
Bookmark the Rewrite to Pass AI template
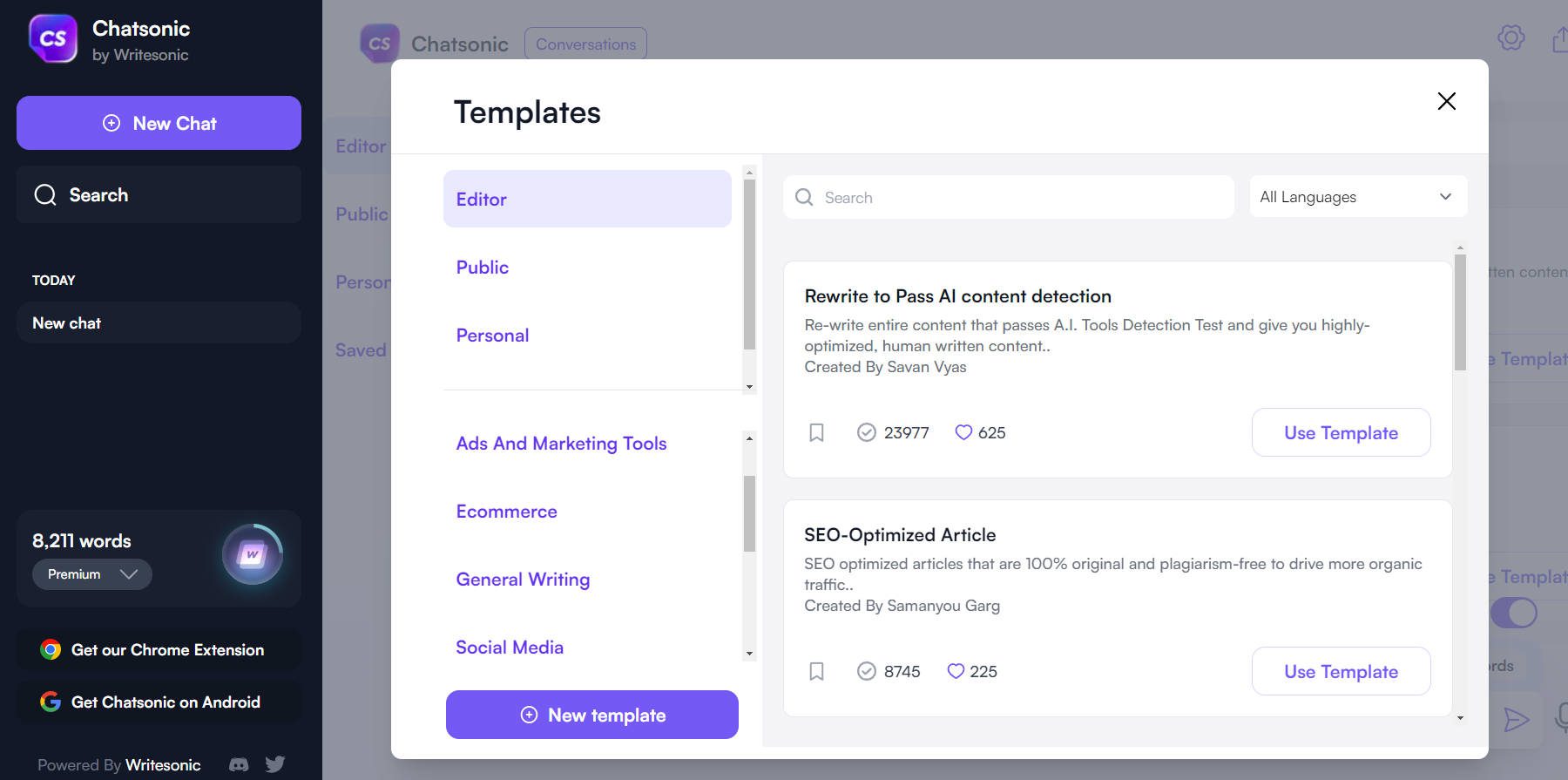click(816, 432)
